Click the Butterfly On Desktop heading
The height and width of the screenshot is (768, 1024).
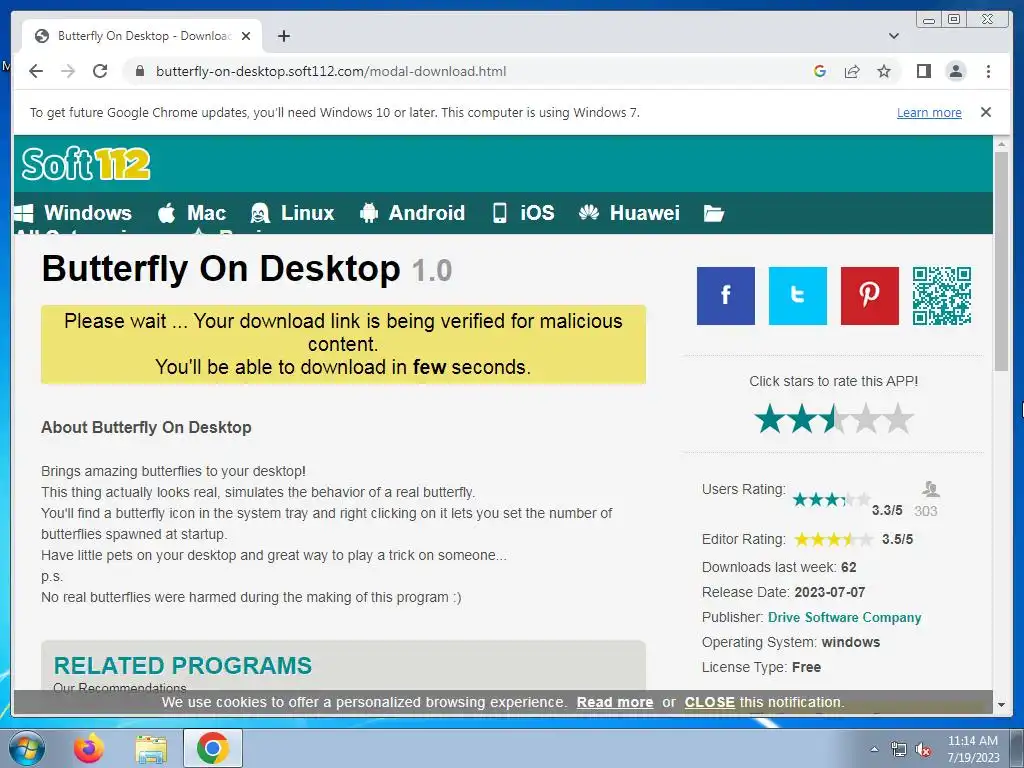point(221,268)
